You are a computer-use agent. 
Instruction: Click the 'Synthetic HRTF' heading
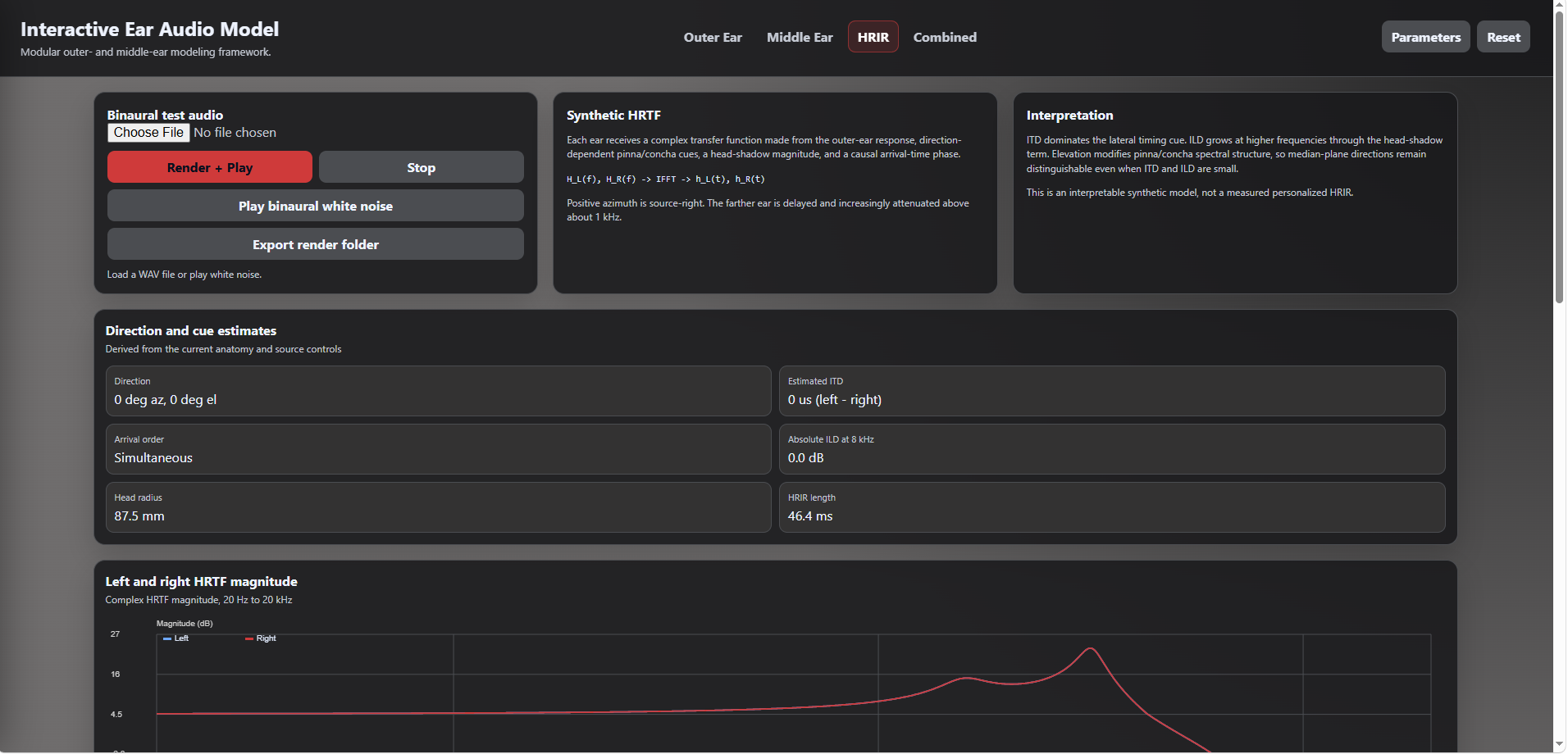click(613, 116)
